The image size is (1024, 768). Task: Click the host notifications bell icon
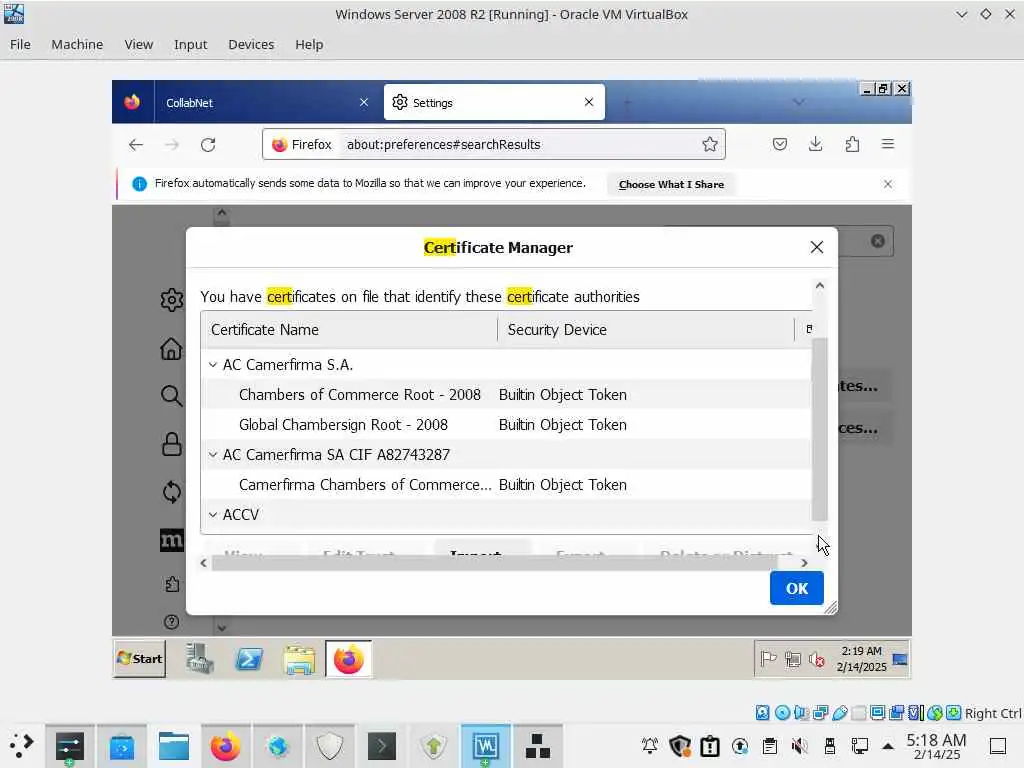(x=650, y=745)
